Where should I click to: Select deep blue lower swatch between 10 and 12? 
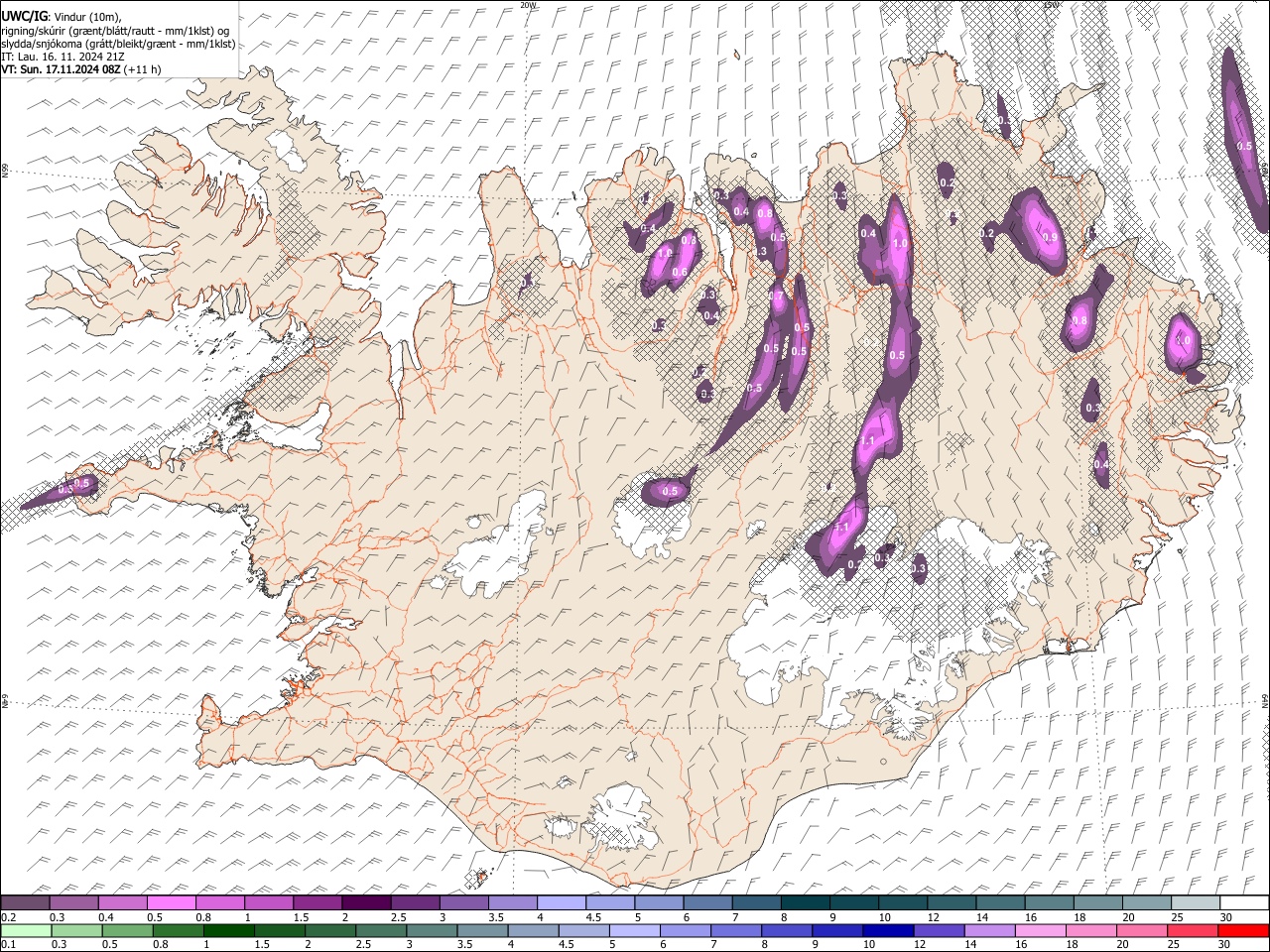887,931
